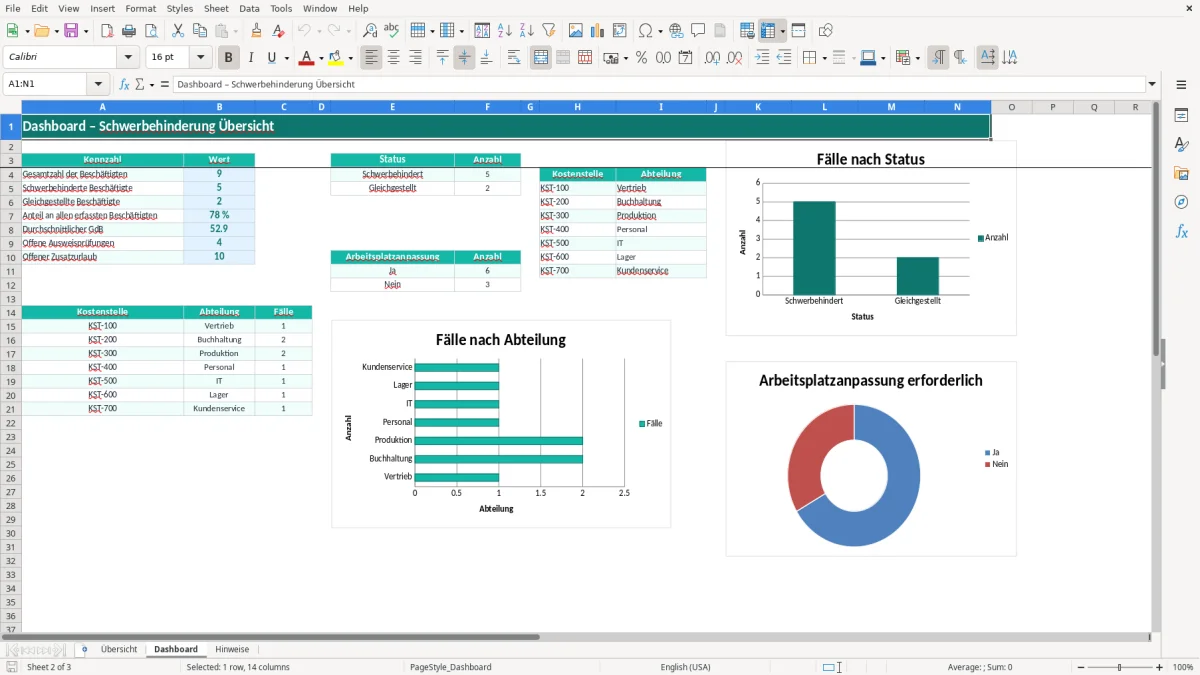1200x675 pixels.
Task: Click the zoom in plus button
Action: point(1159,667)
